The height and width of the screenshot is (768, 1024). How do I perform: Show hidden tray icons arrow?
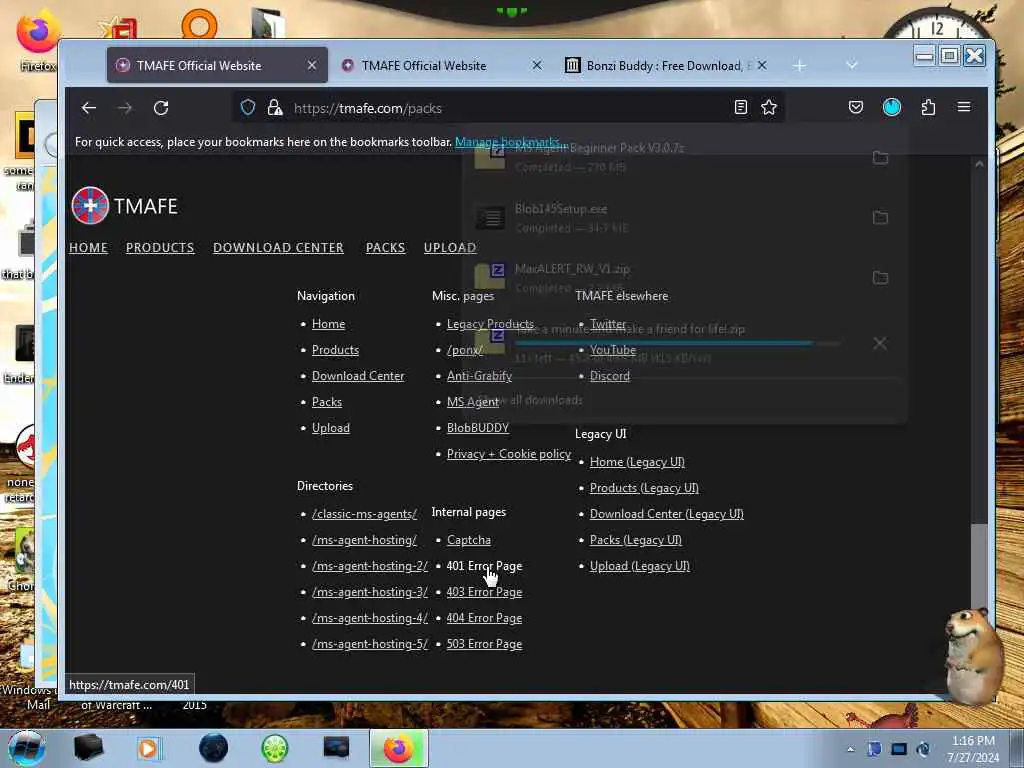point(850,749)
